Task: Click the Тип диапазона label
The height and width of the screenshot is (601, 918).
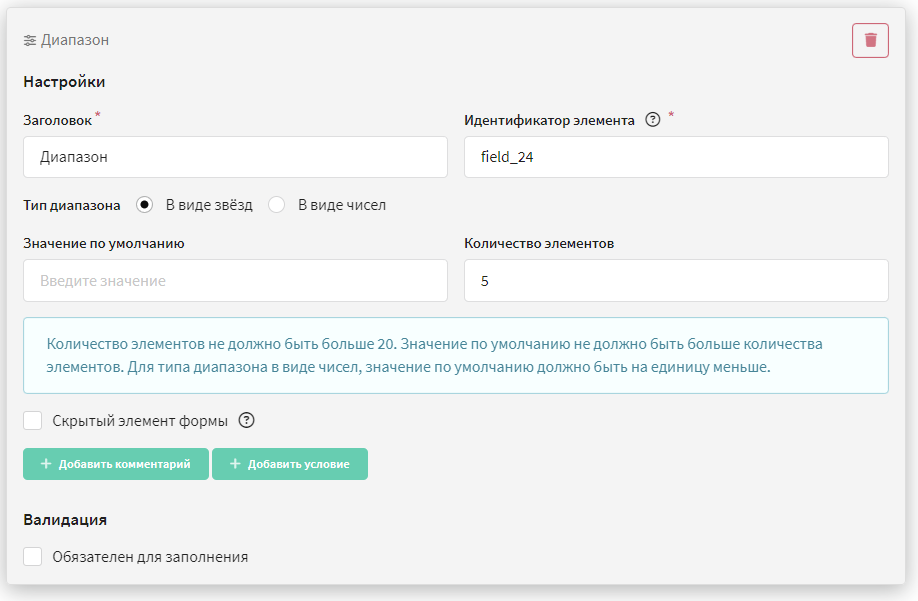Action: click(x=72, y=205)
